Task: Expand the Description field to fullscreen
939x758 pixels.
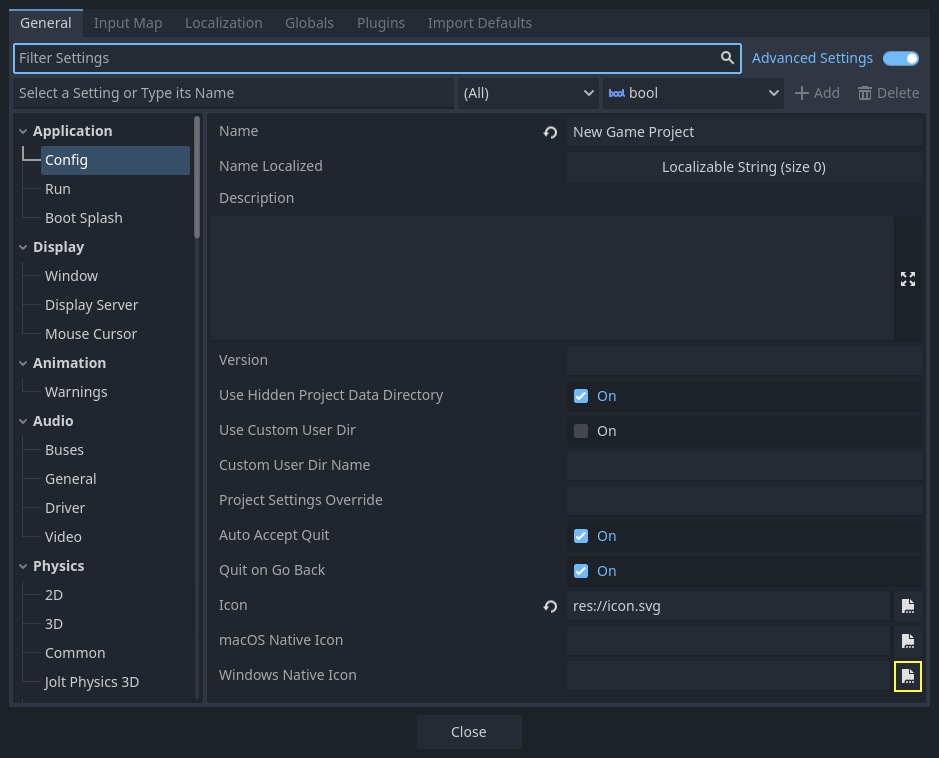Action: pos(907,279)
